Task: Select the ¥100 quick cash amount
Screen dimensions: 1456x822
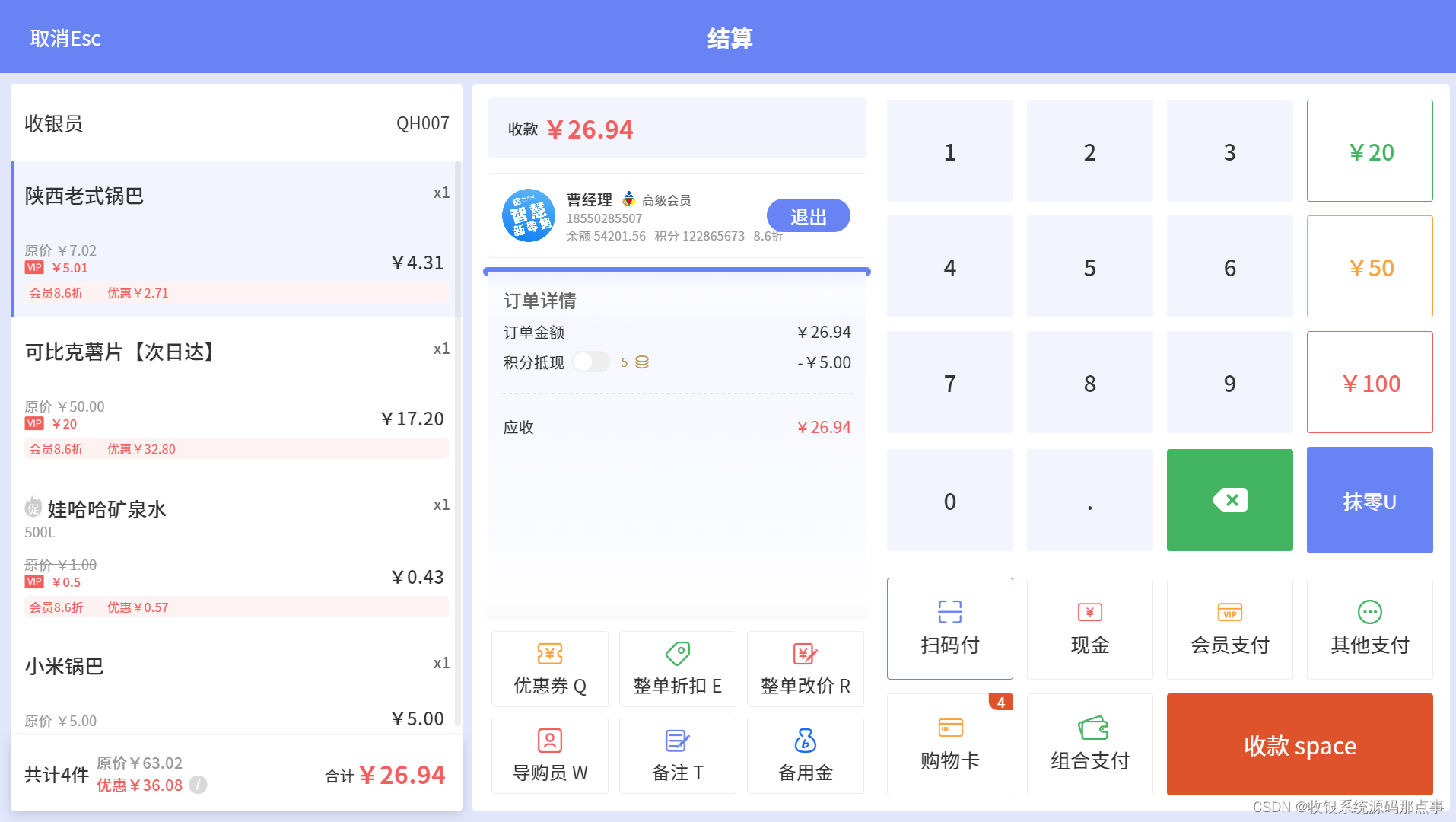Action: point(1369,382)
